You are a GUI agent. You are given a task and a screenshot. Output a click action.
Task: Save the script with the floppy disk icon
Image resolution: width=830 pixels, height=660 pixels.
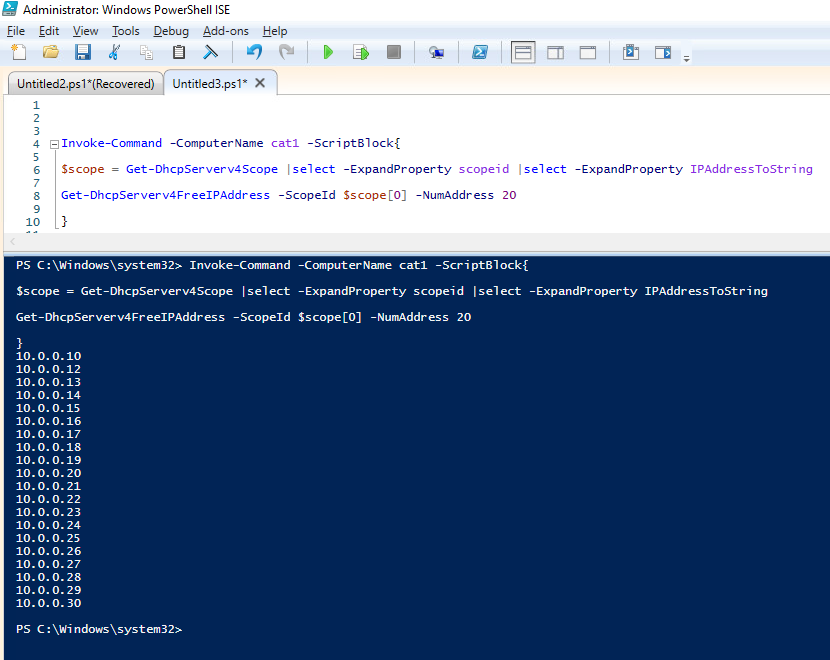[x=83, y=52]
